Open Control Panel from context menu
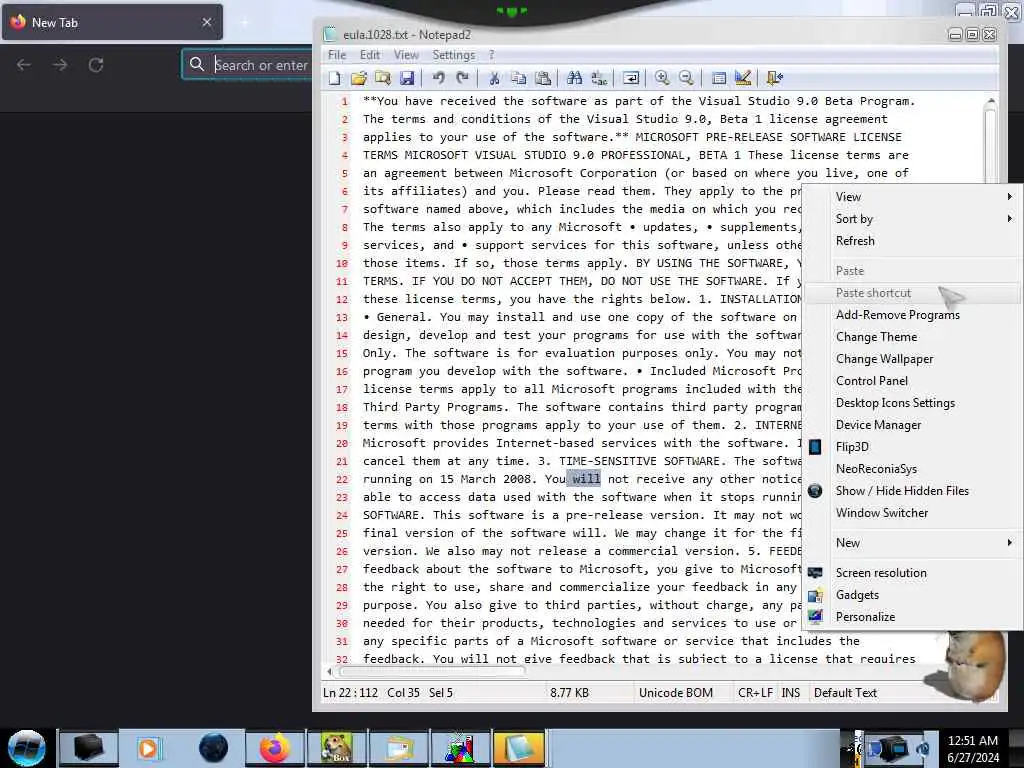Screen dimensions: 1024x768 click(912, 381)
